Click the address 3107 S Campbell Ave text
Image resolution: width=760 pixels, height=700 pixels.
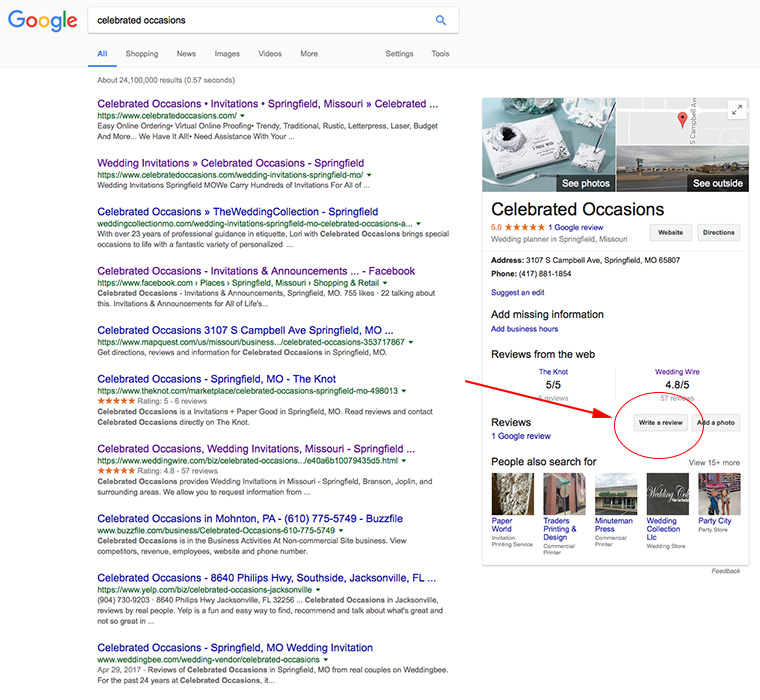[603, 260]
